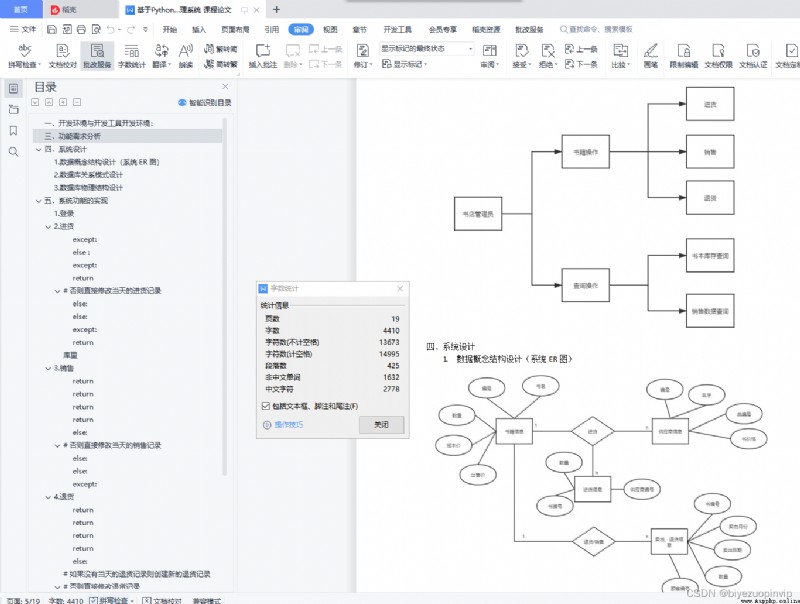Select outline item 库留

(x=70, y=356)
